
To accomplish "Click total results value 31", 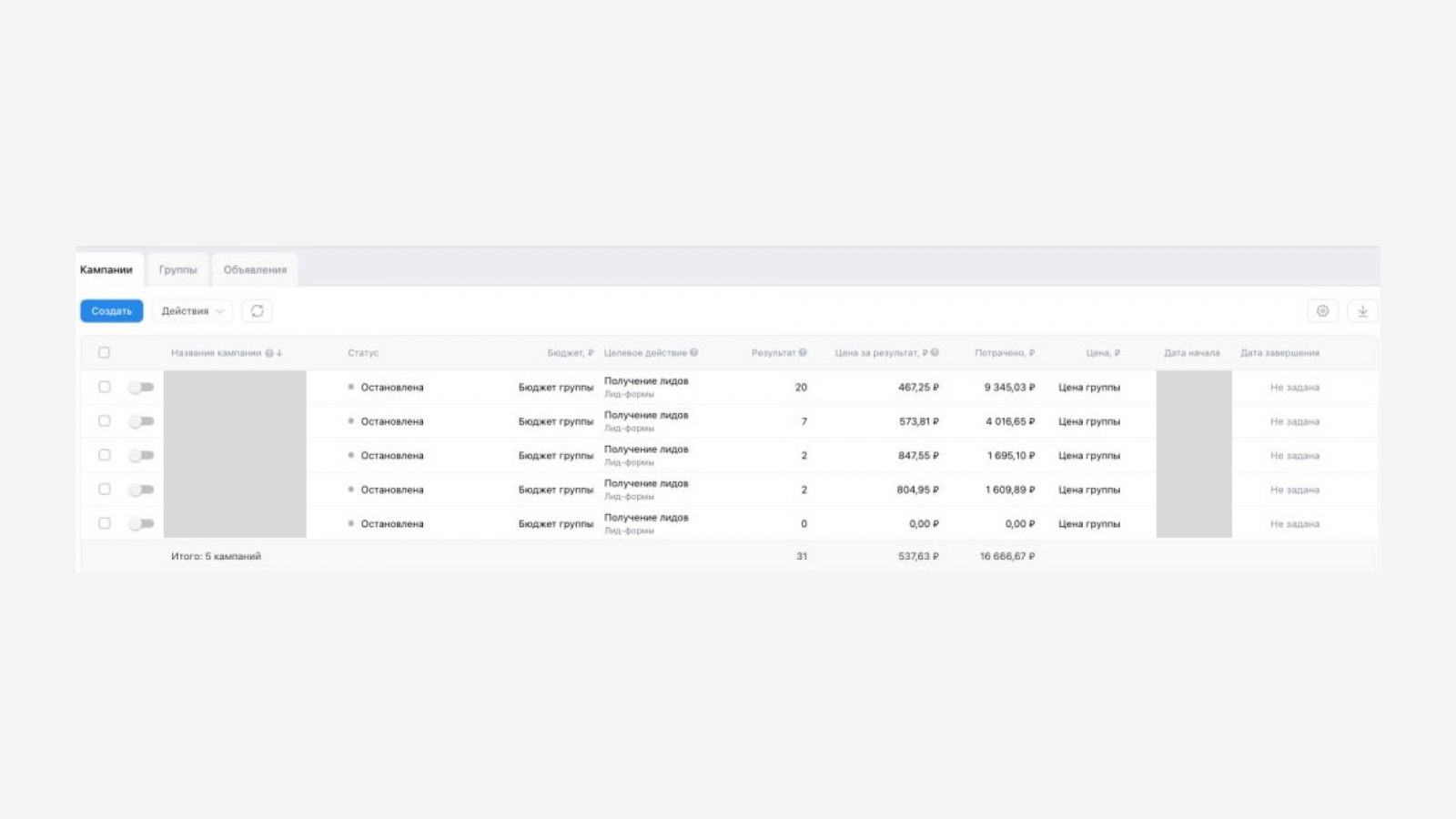I will click(x=802, y=556).
